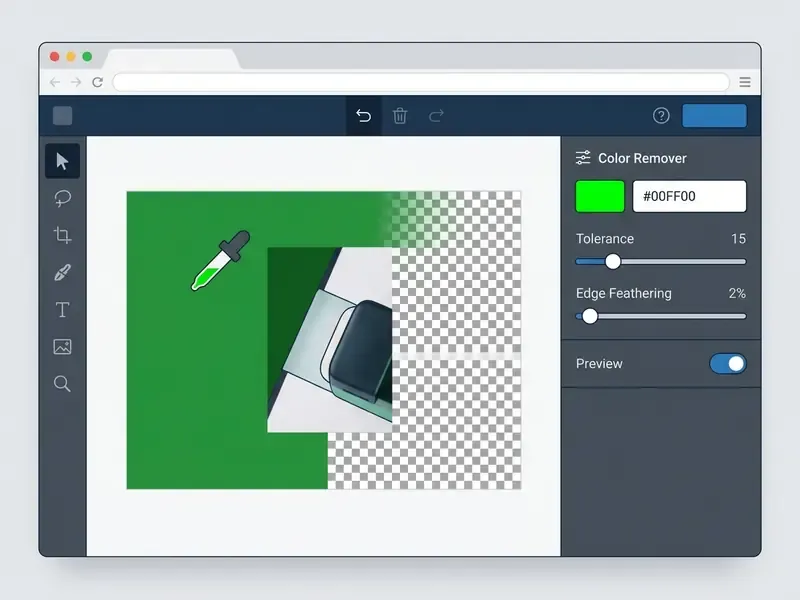Select the arrow pointer tool
This screenshot has width=800, height=600.
(62, 161)
